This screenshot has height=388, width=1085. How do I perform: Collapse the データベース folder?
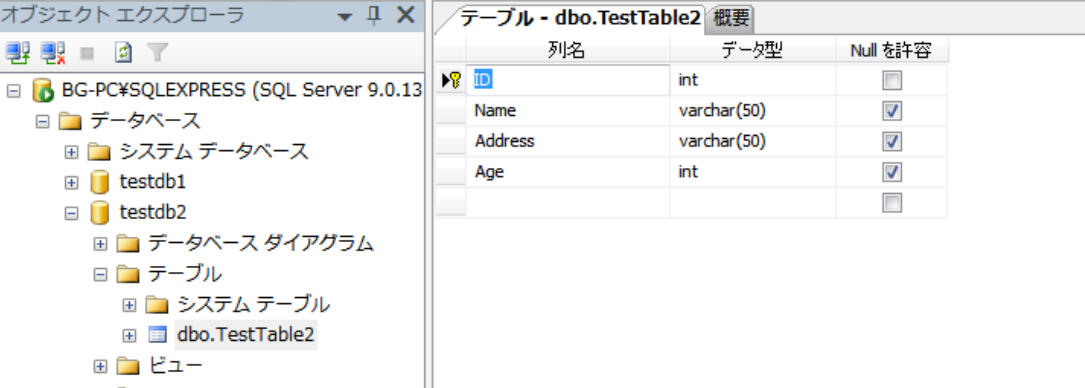pos(42,122)
